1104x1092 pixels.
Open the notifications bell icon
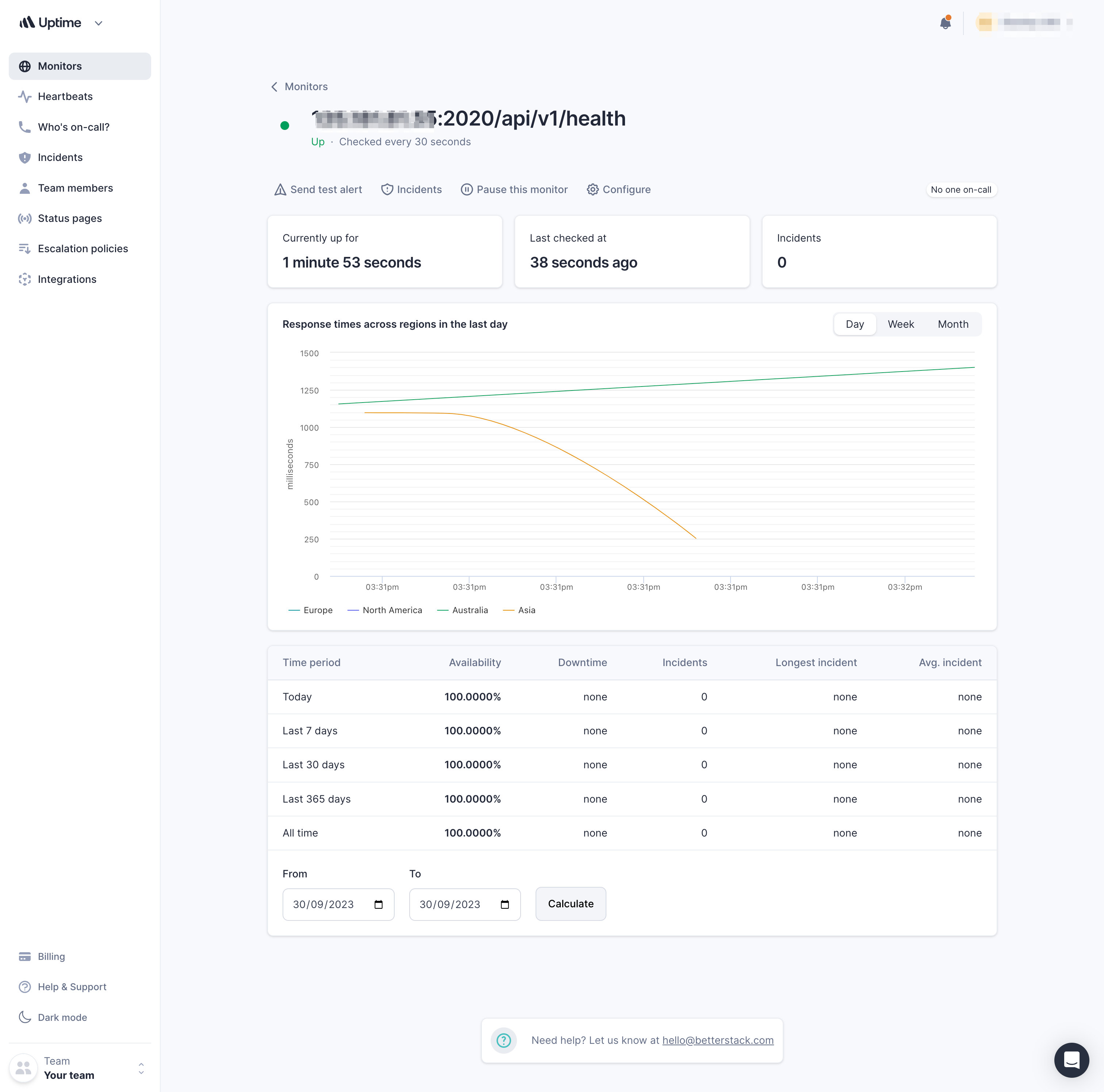tap(945, 23)
